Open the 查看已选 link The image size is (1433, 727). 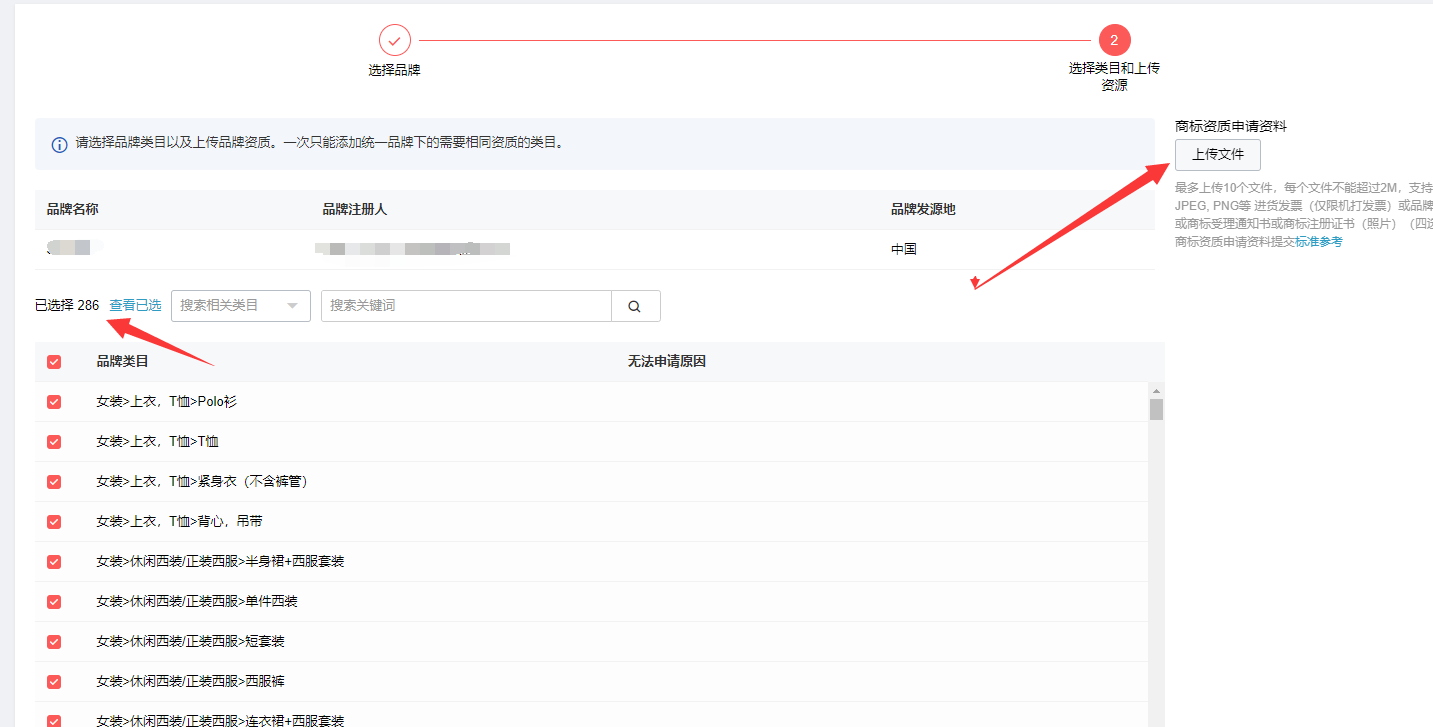pyautogui.click(x=135, y=305)
